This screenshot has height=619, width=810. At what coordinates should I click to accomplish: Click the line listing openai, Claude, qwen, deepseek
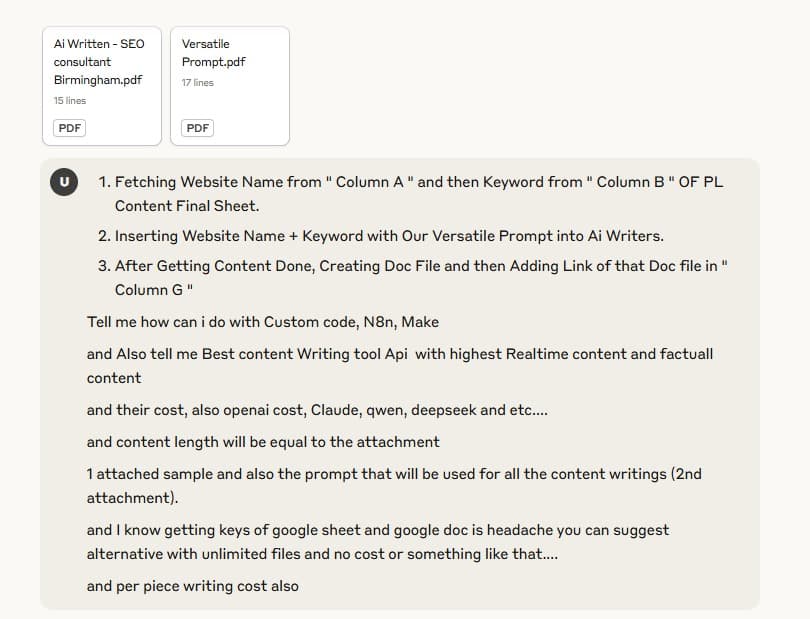click(317, 410)
